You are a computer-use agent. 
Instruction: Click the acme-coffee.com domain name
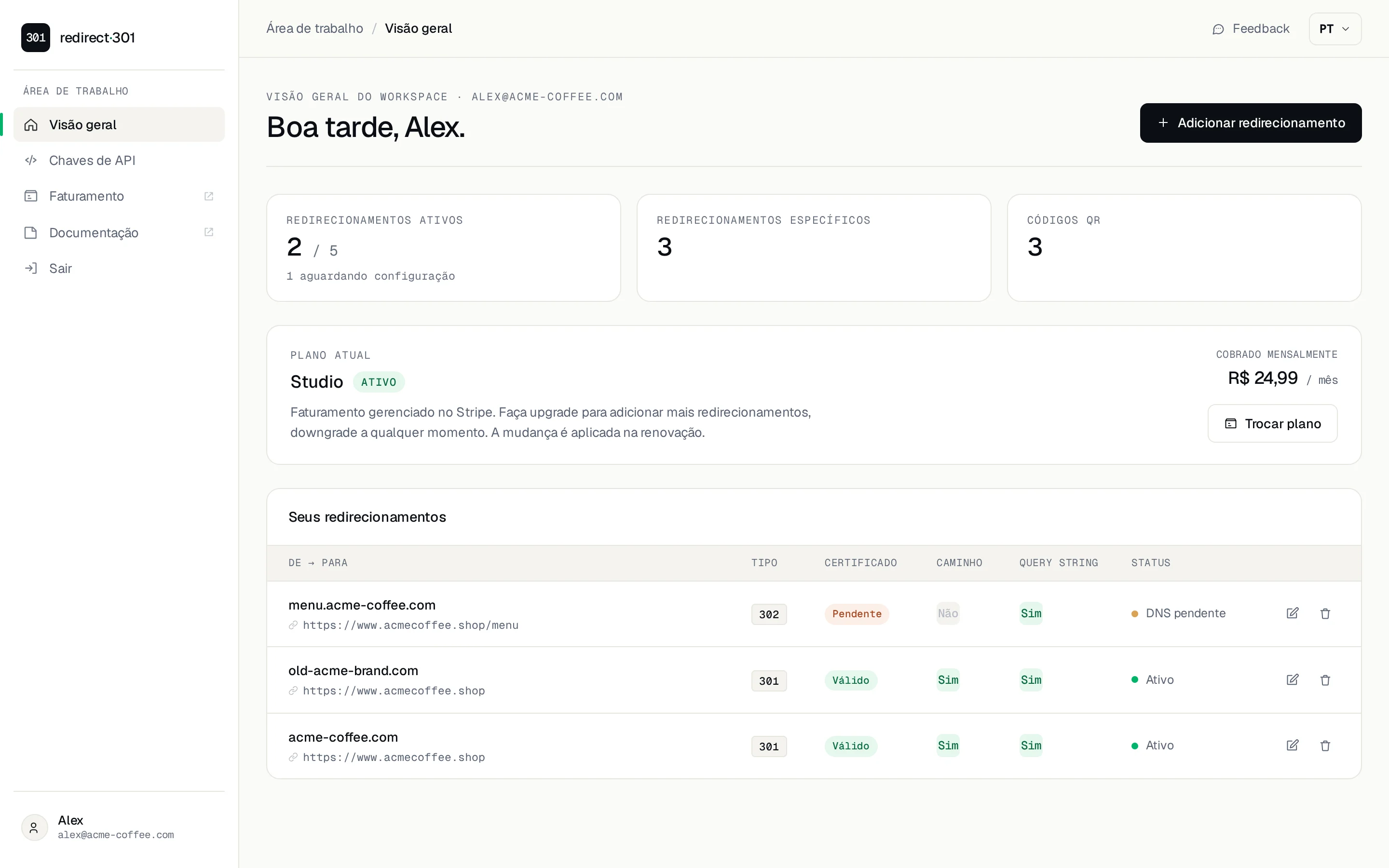tap(342, 737)
